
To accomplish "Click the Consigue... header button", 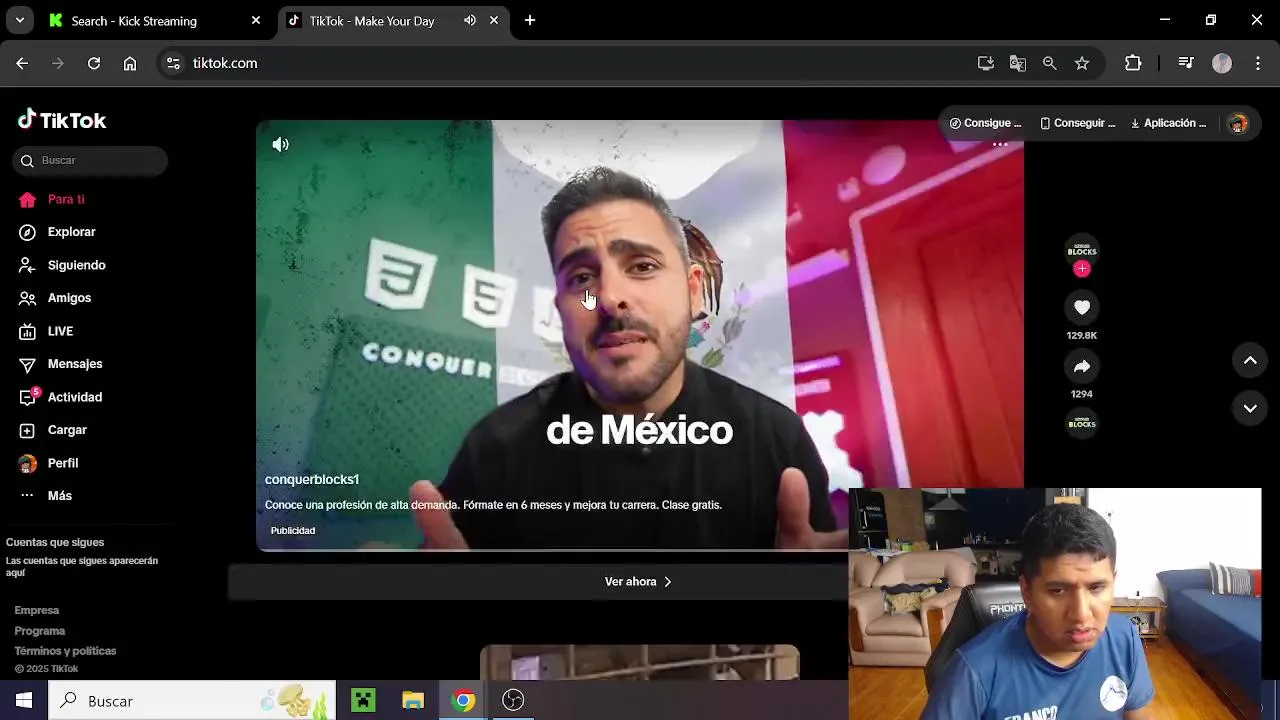I will pos(986,123).
